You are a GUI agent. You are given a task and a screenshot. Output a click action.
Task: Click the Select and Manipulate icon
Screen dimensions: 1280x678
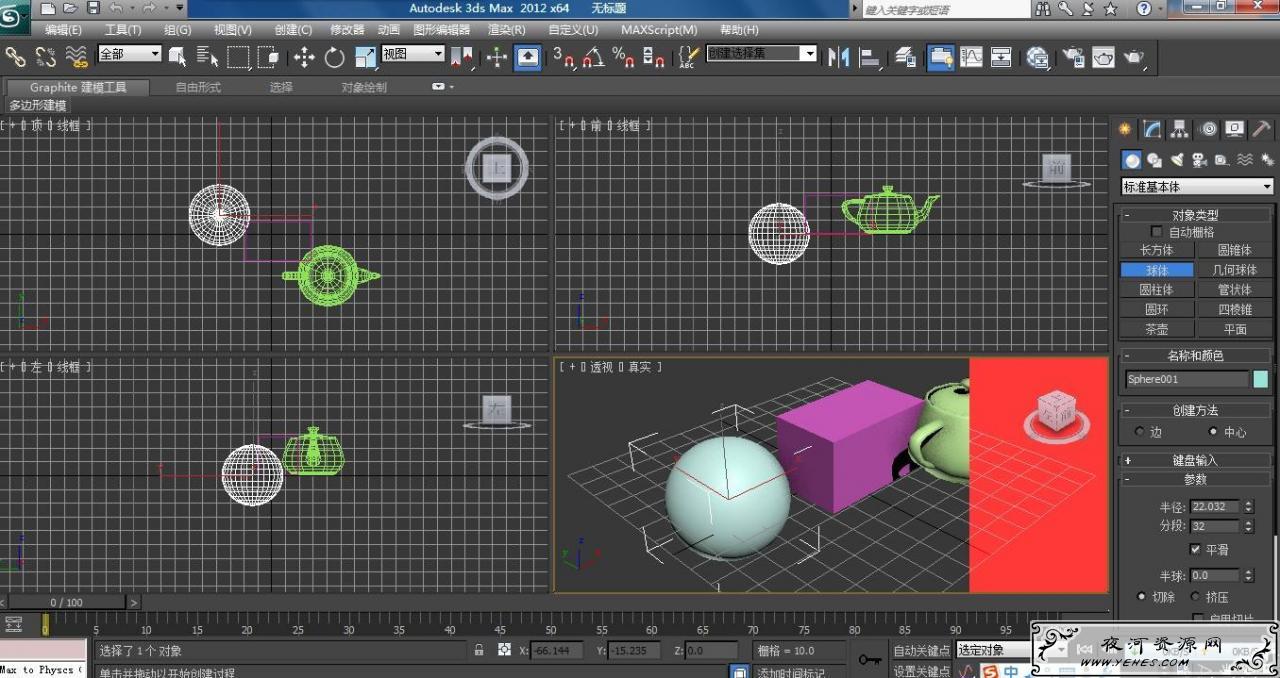[x=497, y=57]
